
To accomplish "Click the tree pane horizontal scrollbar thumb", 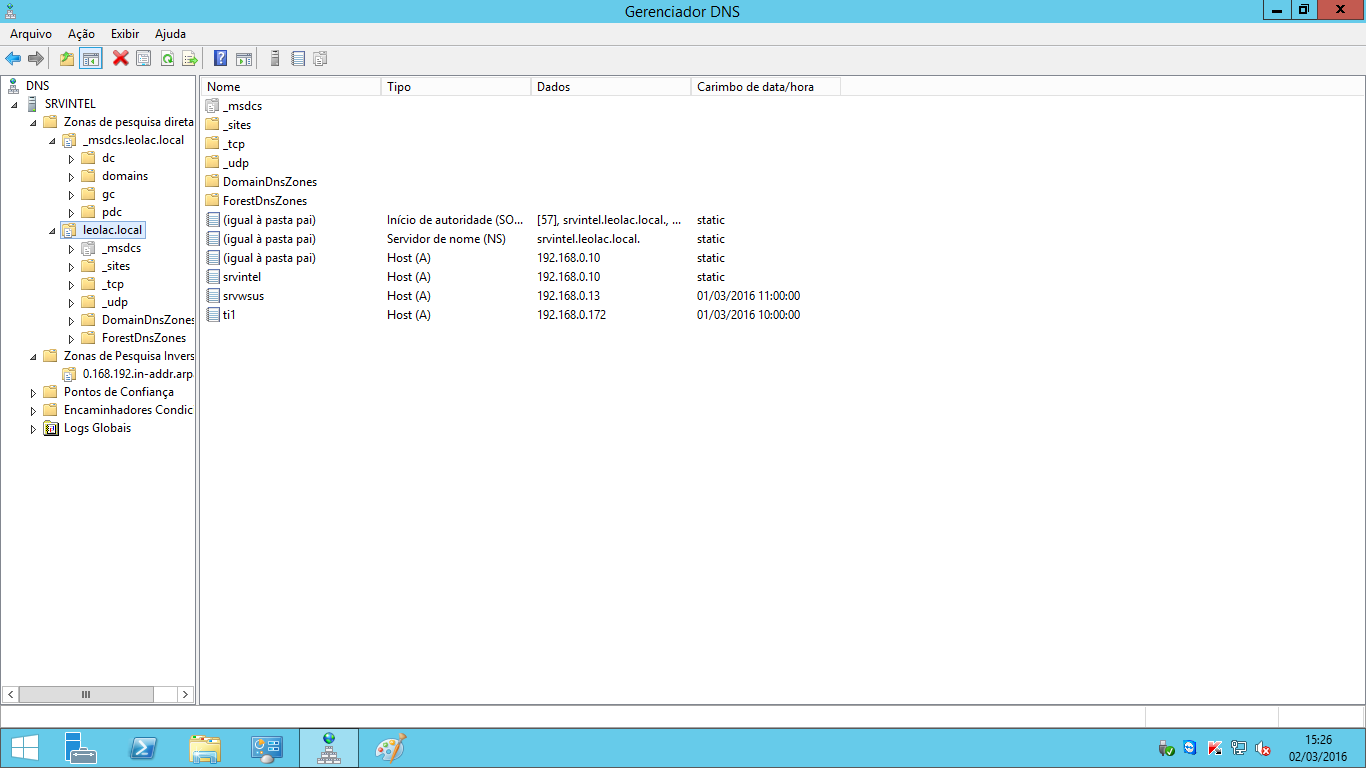I will [x=86, y=694].
